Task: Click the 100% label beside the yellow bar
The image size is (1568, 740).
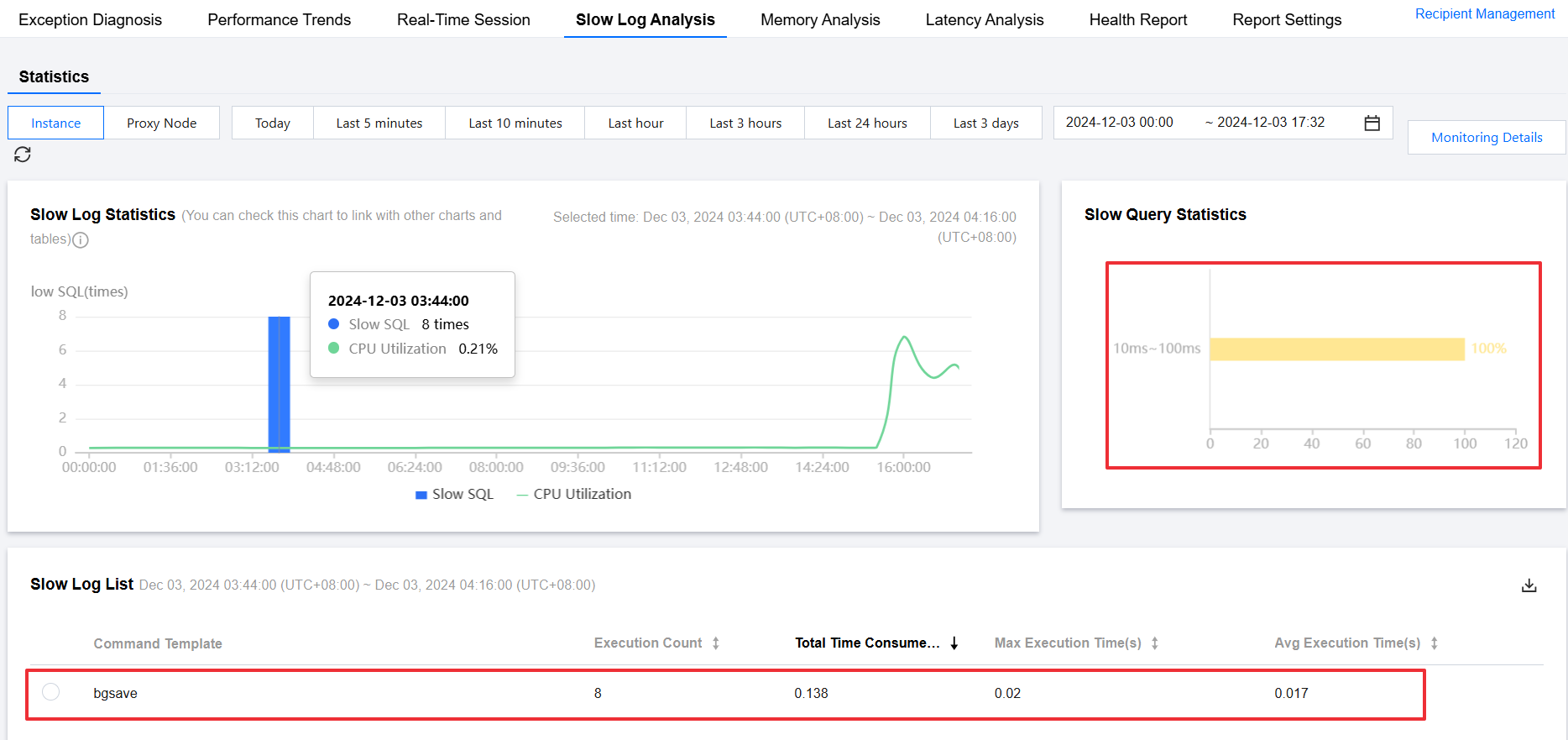Action: (1489, 349)
